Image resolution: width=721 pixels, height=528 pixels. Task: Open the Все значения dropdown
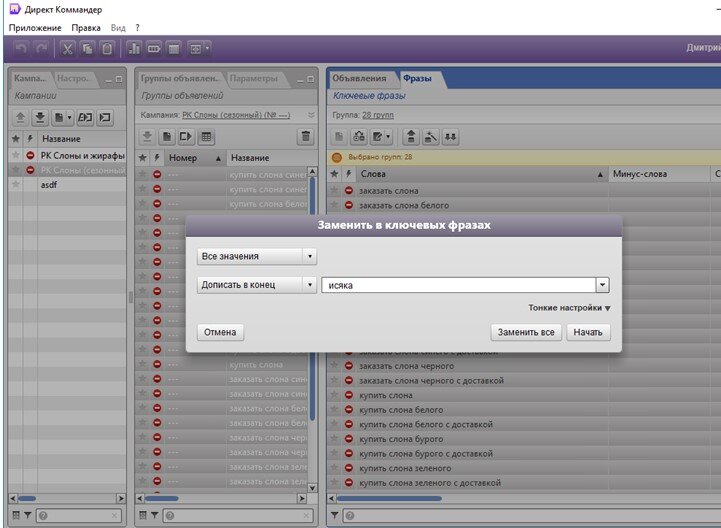[257, 256]
